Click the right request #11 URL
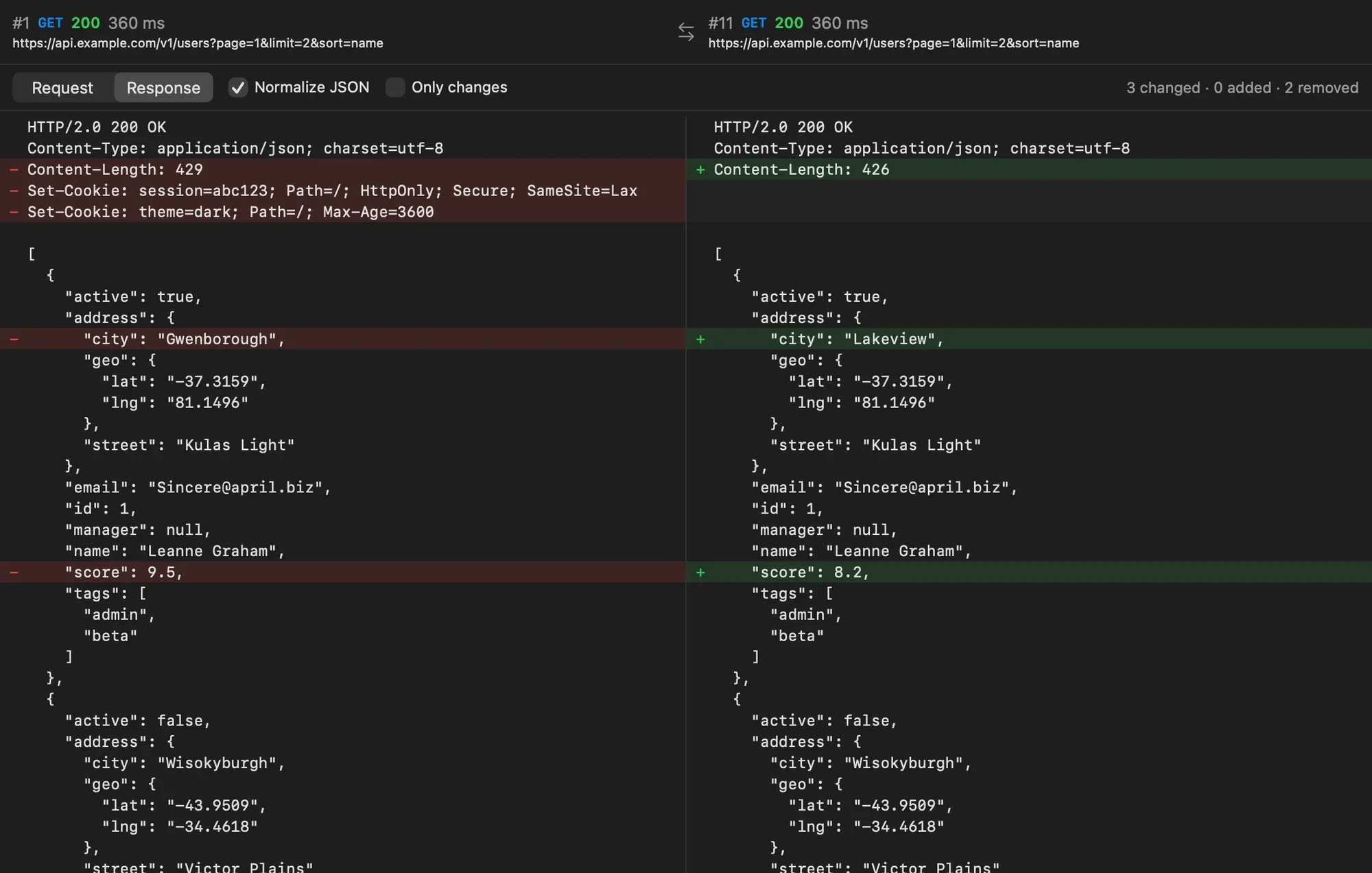The image size is (1372, 873). [x=893, y=43]
